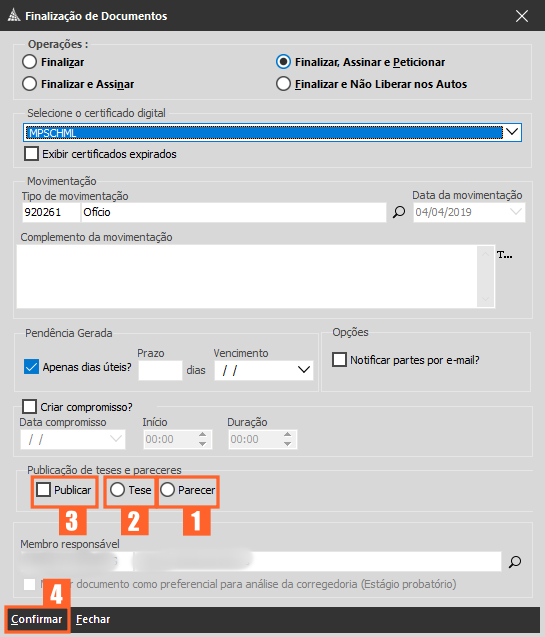Decrease the Início time spinner

tap(203, 444)
